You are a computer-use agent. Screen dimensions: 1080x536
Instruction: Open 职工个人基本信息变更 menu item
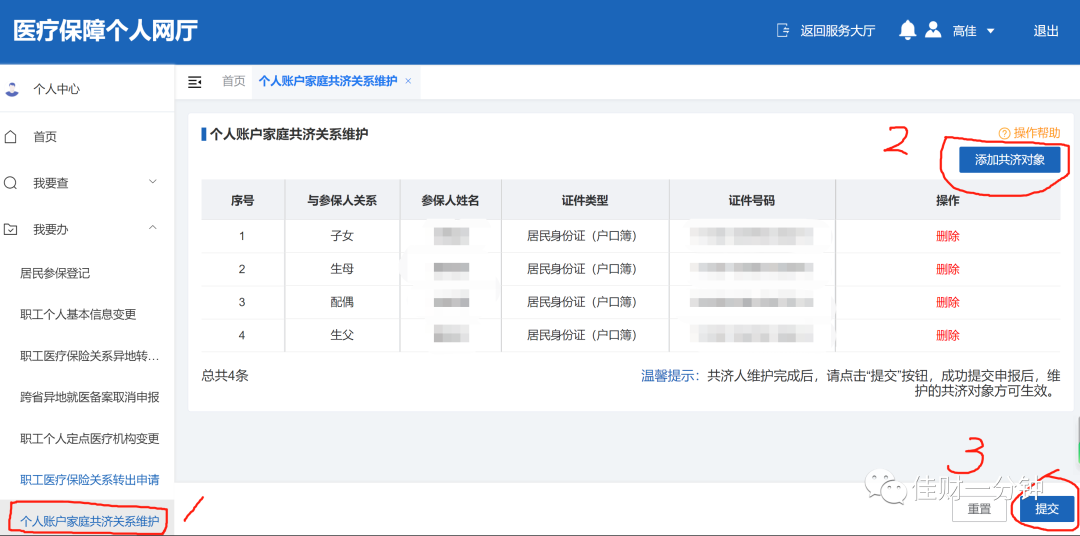[x=79, y=315]
